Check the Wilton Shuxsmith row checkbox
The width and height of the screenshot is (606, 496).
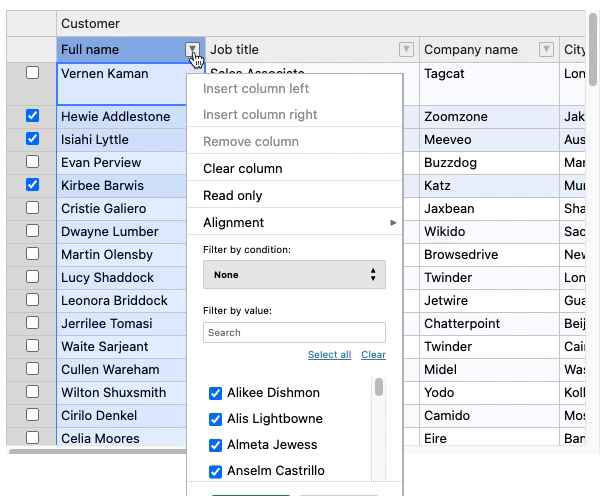32,392
